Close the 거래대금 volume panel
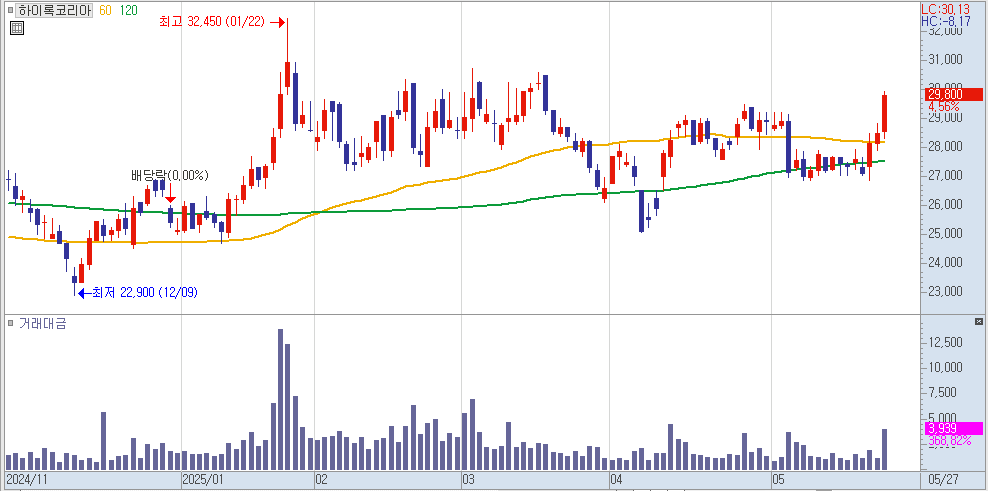Screen dimensions: 988x491 click(979, 322)
